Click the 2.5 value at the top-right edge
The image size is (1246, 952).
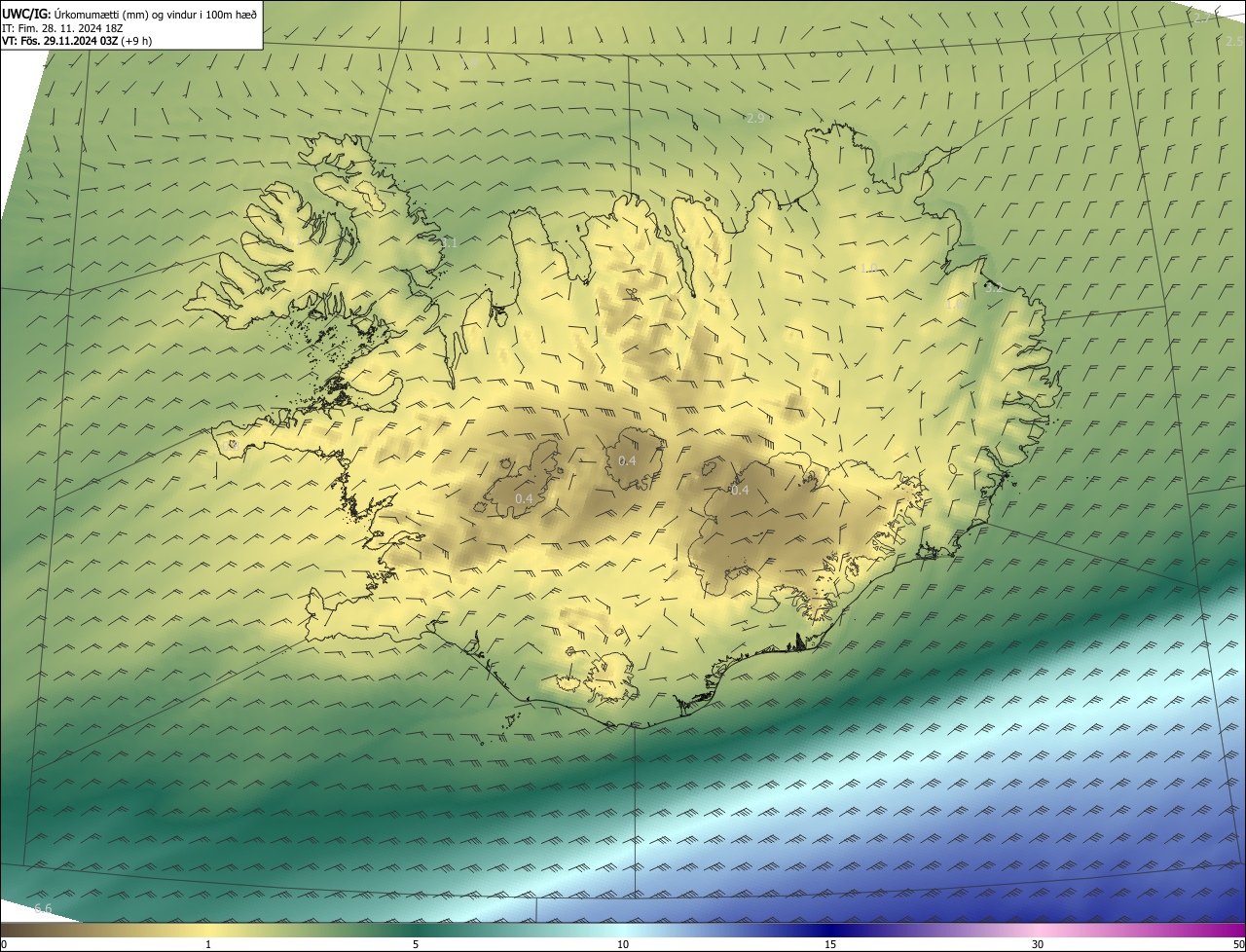(1234, 41)
